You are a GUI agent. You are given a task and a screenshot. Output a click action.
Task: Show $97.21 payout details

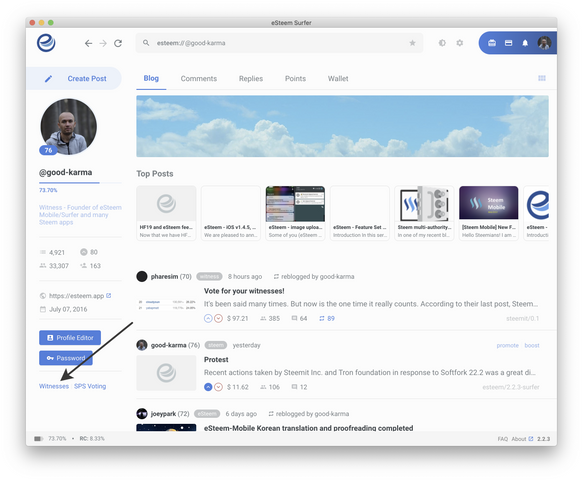(x=238, y=319)
